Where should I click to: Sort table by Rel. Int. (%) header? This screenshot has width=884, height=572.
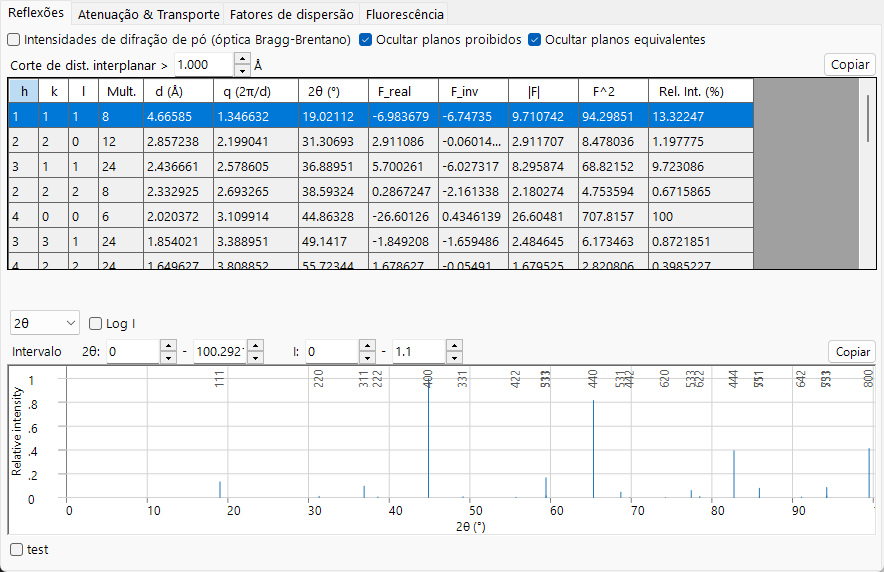[700, 91]
